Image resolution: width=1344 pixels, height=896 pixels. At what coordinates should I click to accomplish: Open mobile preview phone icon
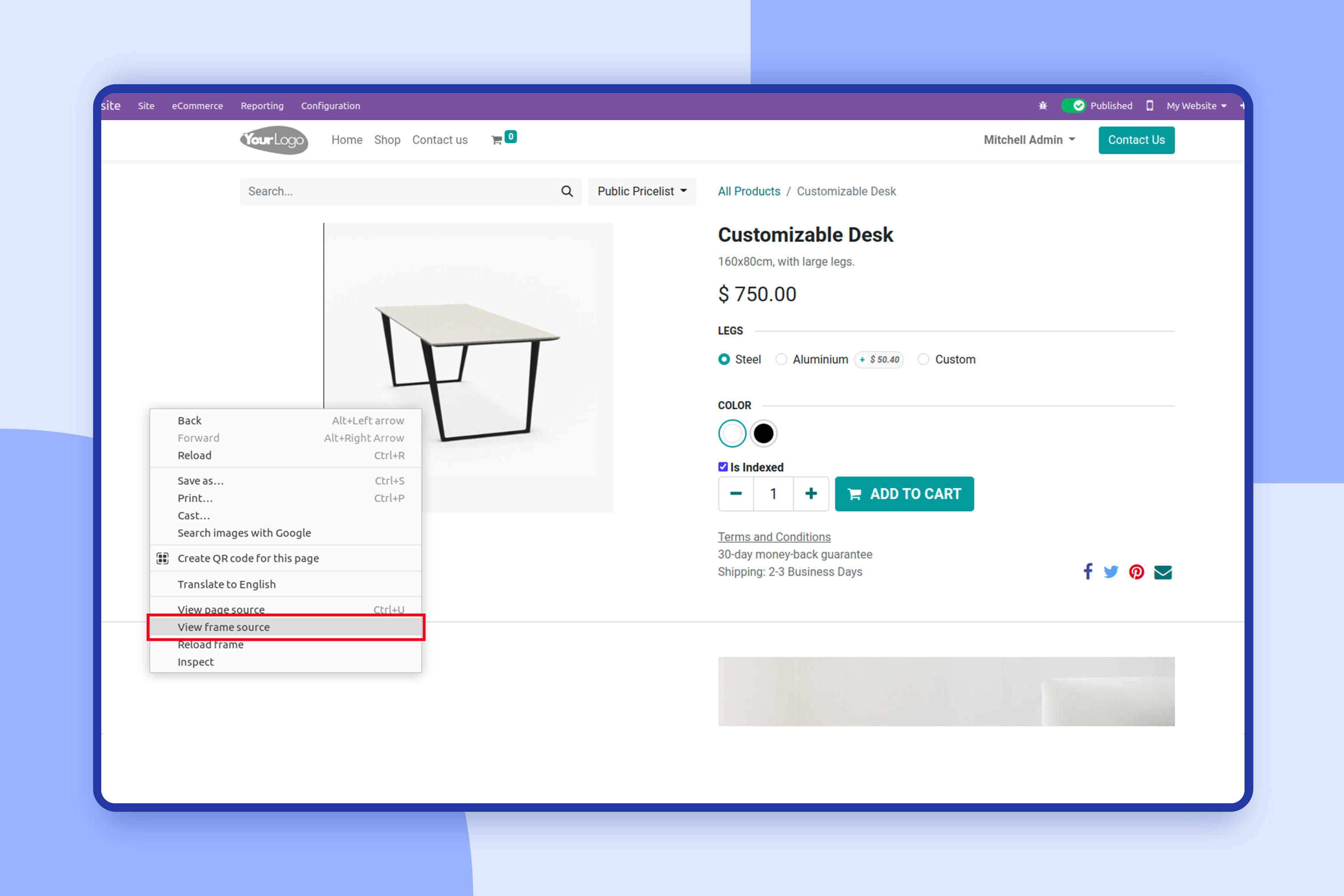point(1150,106)
